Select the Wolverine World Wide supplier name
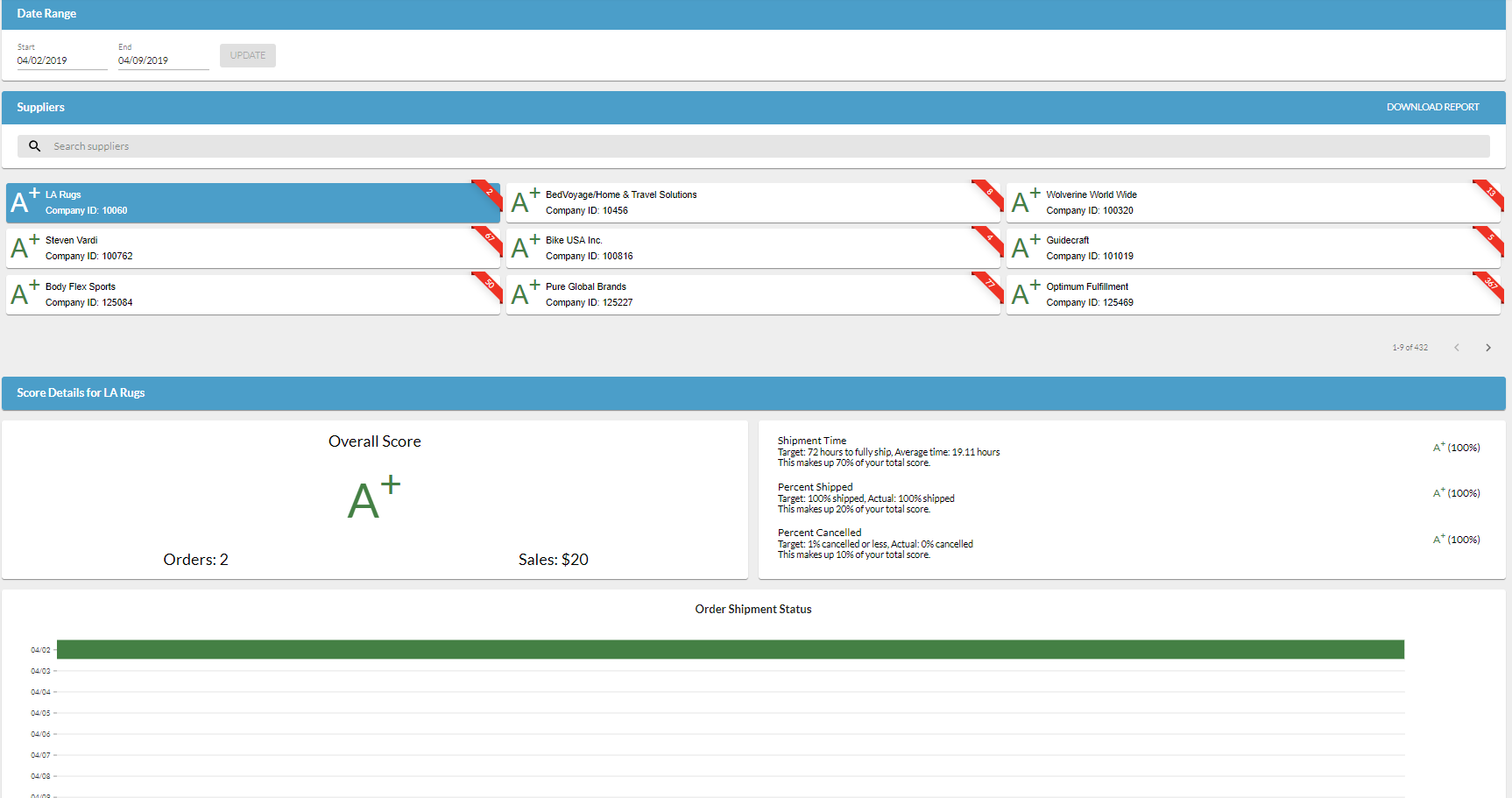 (x=1092, y=194)
